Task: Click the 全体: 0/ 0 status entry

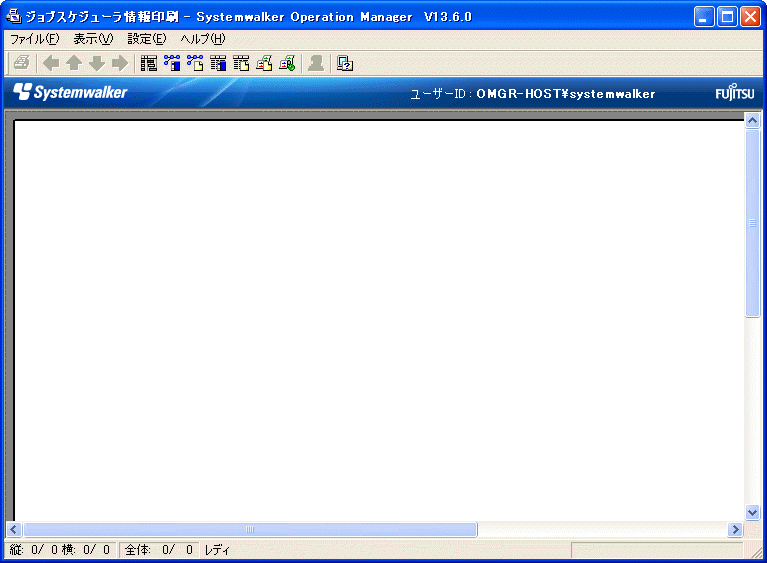Action: [x=159, y=550]
